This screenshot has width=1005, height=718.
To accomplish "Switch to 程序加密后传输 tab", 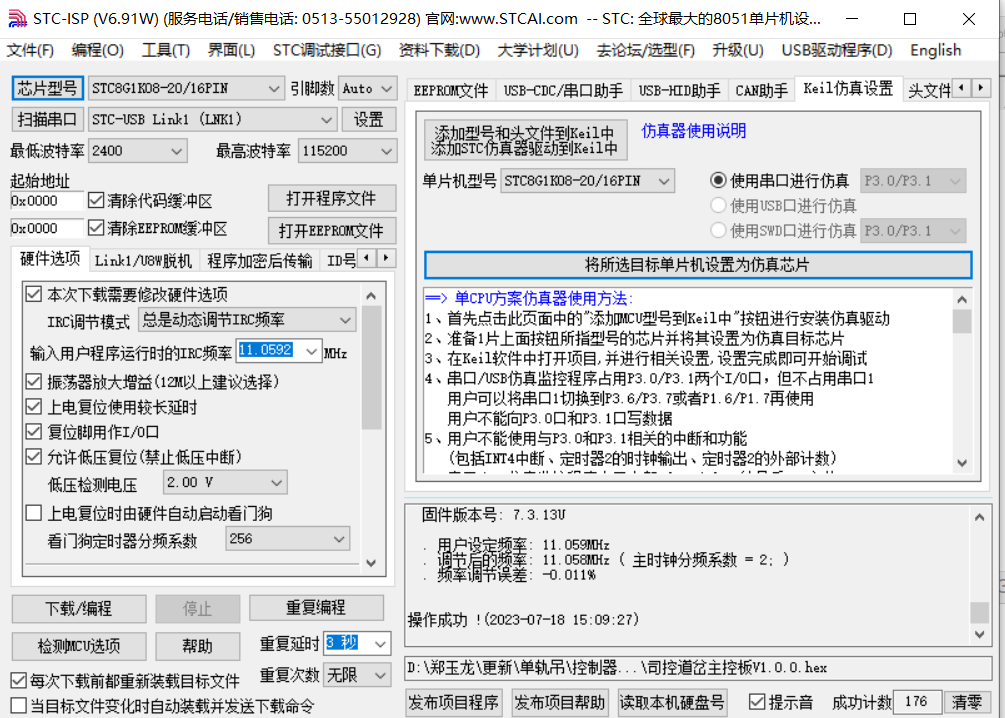I will pyautogui.click(x=260, y=260).
